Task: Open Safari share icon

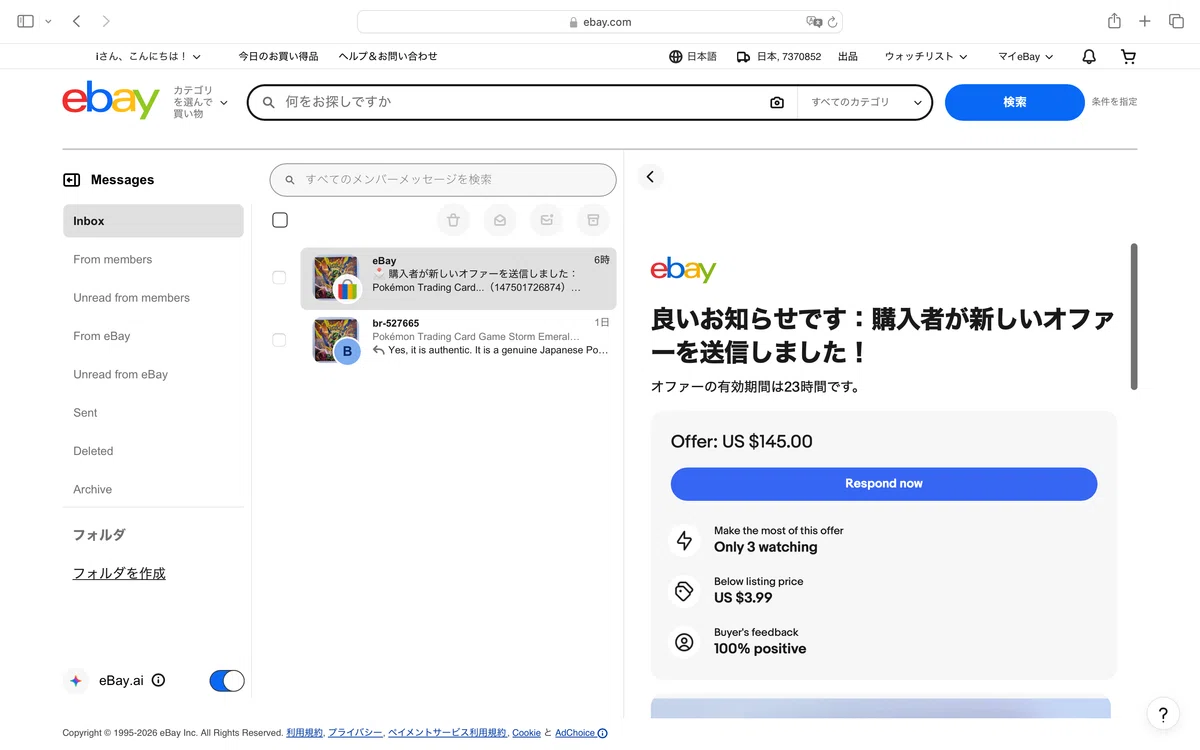Action: pos(1114,21)
